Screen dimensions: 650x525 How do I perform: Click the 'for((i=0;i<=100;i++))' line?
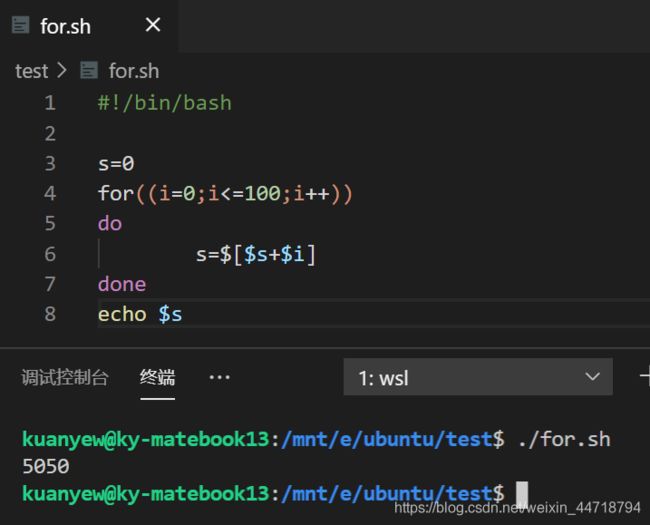[225, 194]
